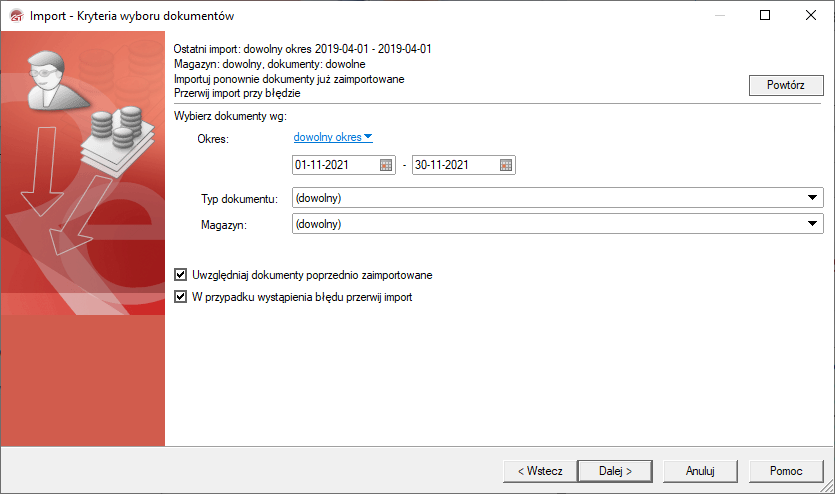This screenshot has height=494, width=835.
Task: Click the 'Magazyn: dowolny, dokumenty: dowolne' text
Action: (269, 64)
